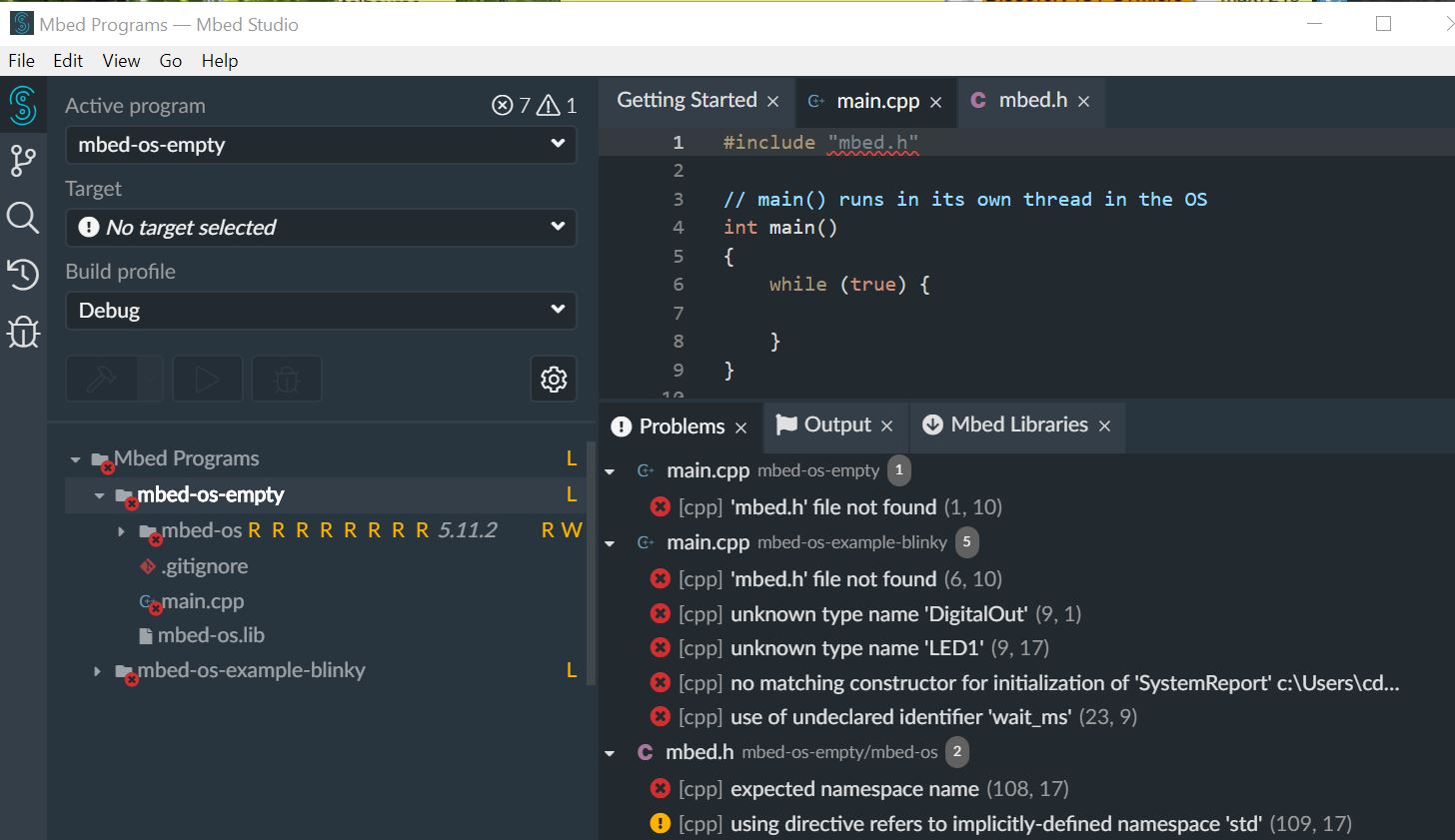Open the Target dropdown
Image resolution: width=1455 pixels, height=840 pixels.
click(321, 228)
